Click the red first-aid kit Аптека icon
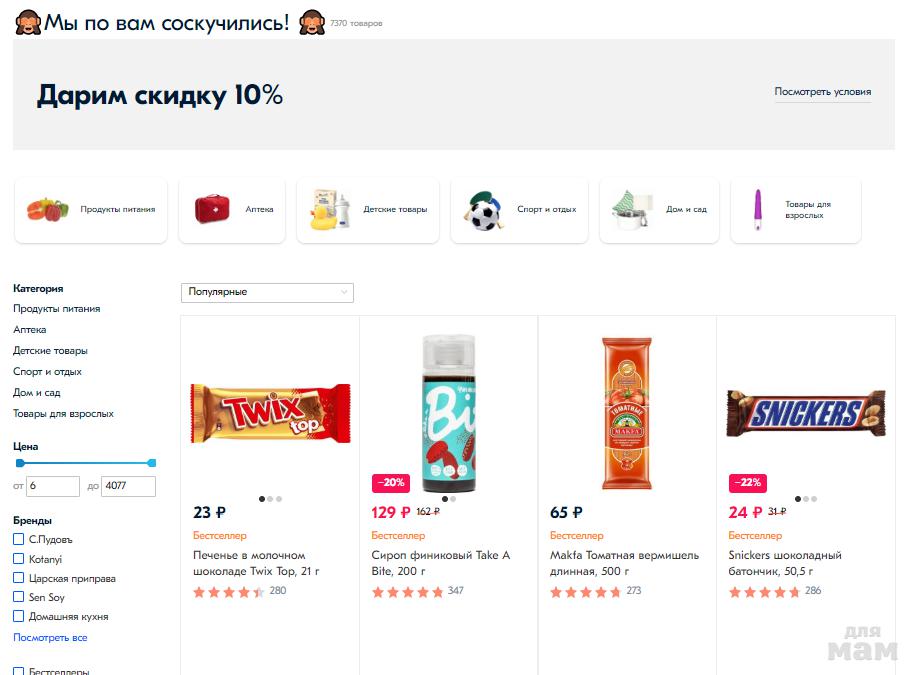The height and width of the screenshot is (675, 913). point(211,210)
